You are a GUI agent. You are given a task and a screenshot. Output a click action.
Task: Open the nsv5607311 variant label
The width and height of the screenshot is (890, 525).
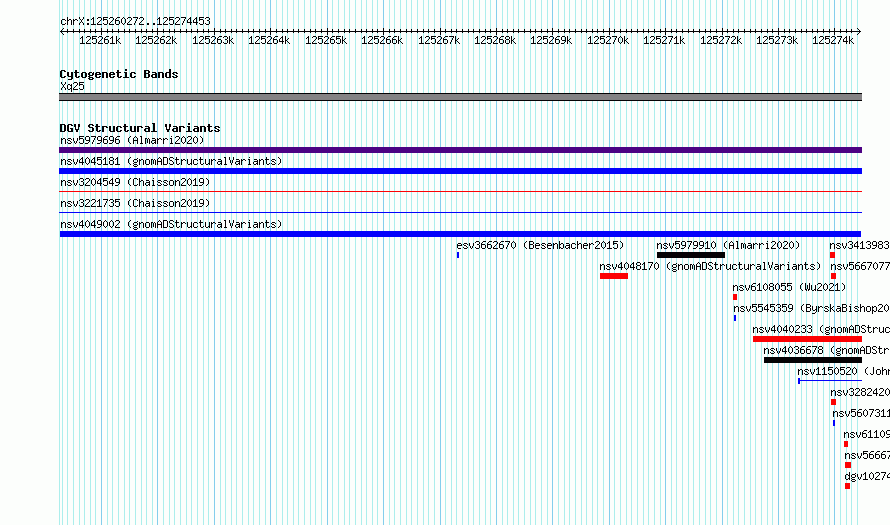pyautogui.click(x=861, y=413)
